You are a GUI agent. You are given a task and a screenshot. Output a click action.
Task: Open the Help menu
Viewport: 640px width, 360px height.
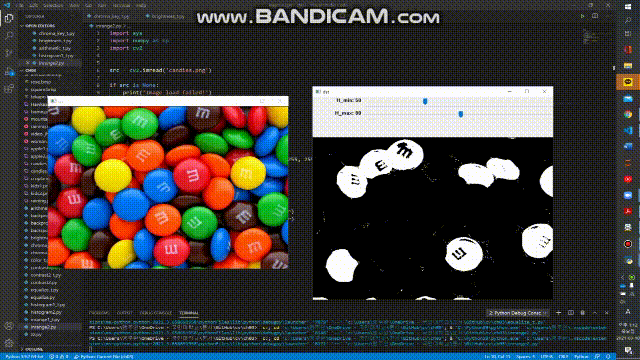(x=141, y=6)
